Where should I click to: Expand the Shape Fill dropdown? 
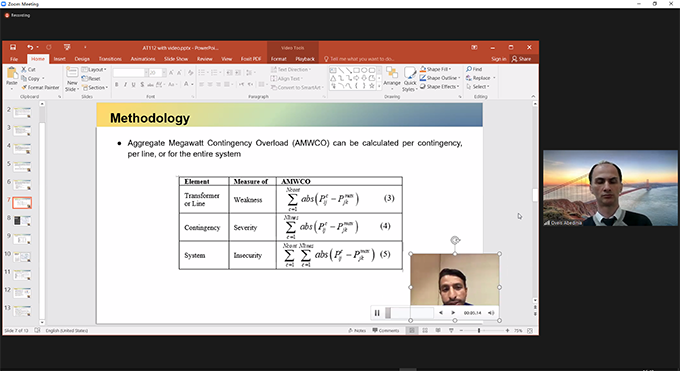[435, 69]
